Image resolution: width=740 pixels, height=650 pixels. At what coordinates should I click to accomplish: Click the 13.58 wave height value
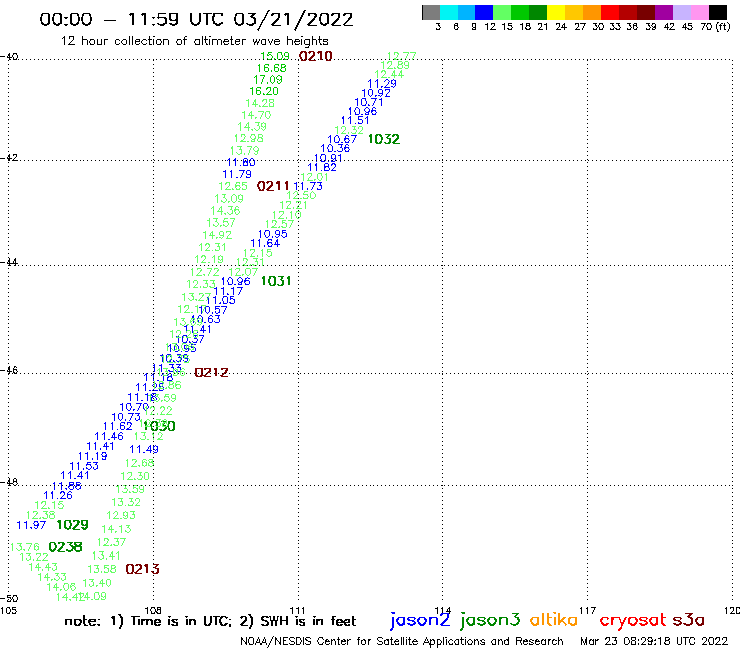[x=102, y=569]
